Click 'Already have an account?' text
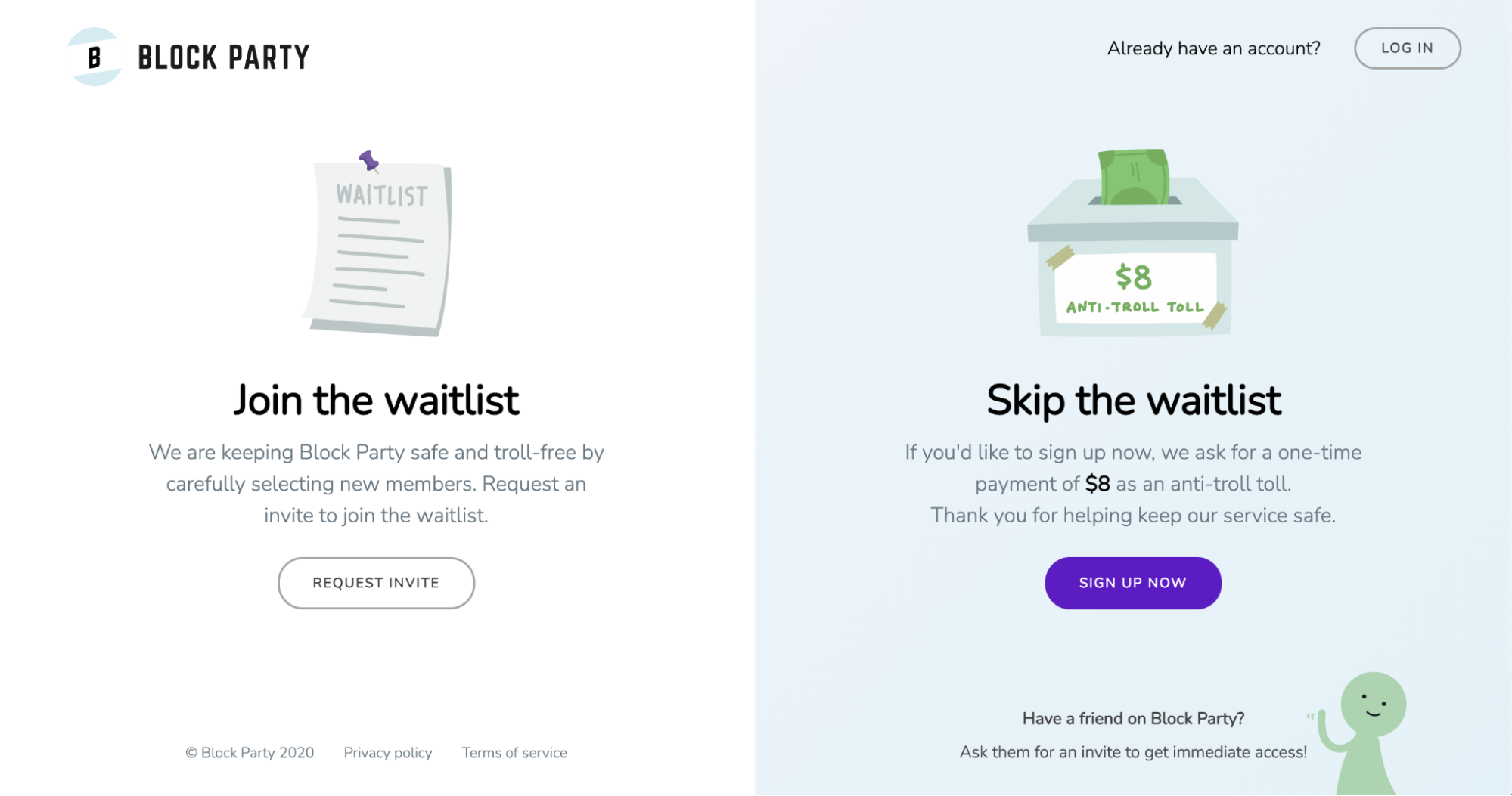Viewport: 1512px width, 796px height. (1213, 48)
